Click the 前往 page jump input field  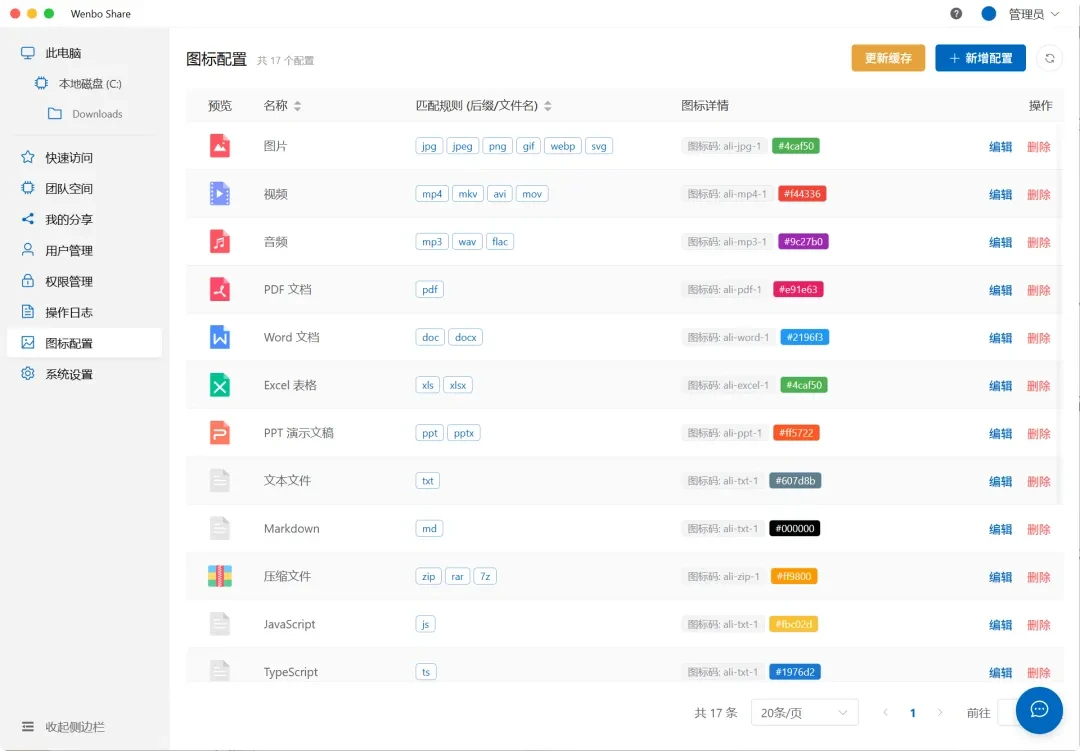(x=1006, y=712)
